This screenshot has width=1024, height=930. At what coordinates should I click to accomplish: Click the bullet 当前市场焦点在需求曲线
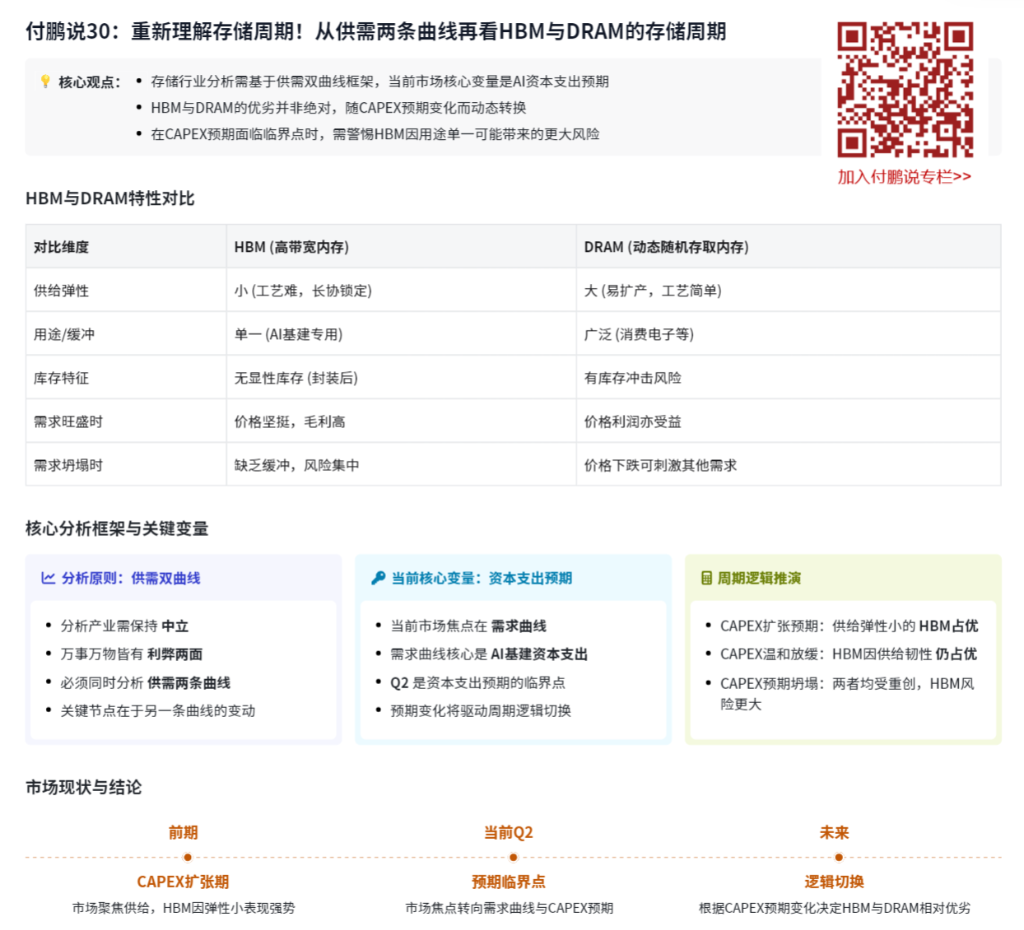(x=468, y=626)
